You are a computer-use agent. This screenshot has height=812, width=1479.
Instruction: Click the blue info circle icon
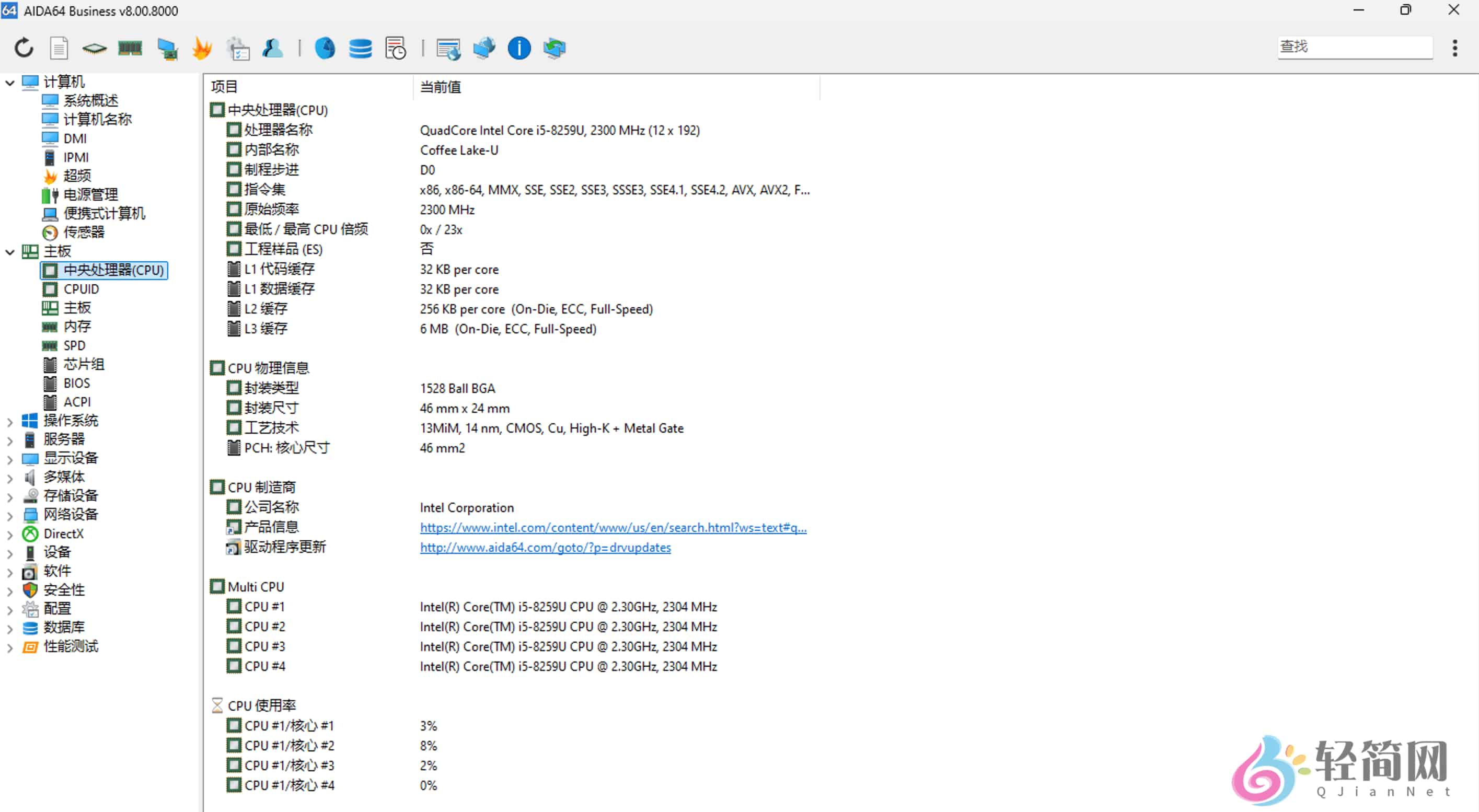(519, 48)
